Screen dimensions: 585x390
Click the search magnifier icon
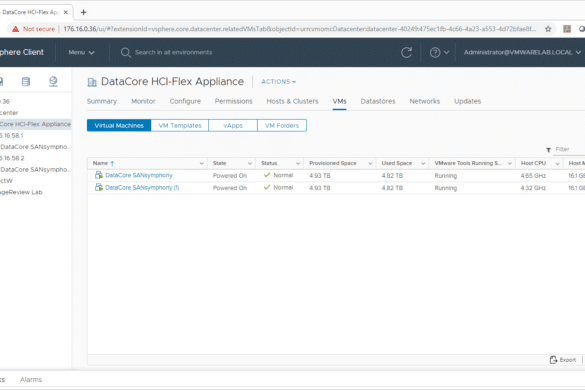click(126, 53)
